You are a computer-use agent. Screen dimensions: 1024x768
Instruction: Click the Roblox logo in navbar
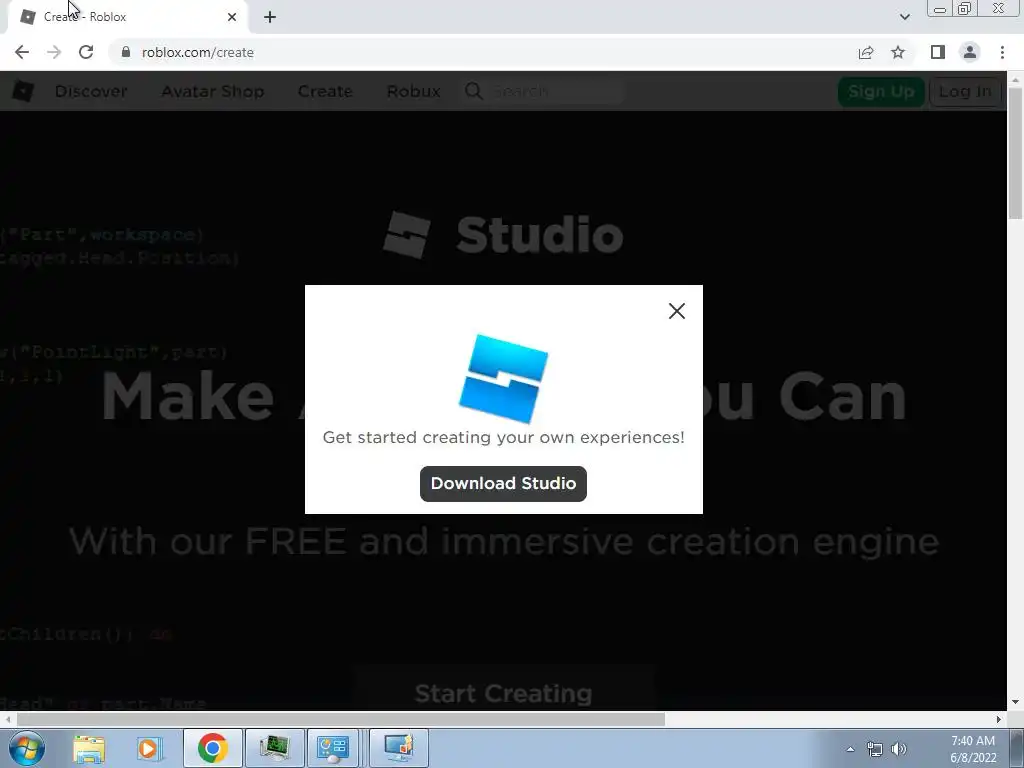(23, 91)
